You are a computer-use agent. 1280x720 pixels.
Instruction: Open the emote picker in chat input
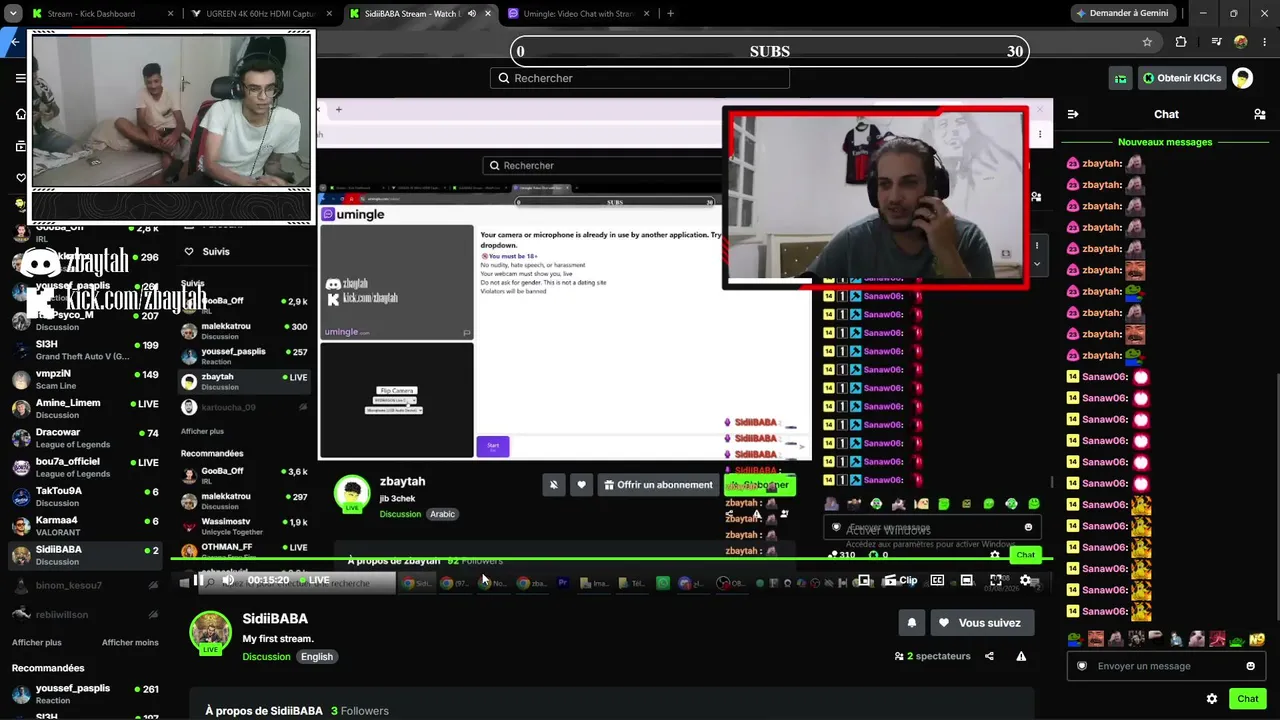click(1250, 666)
